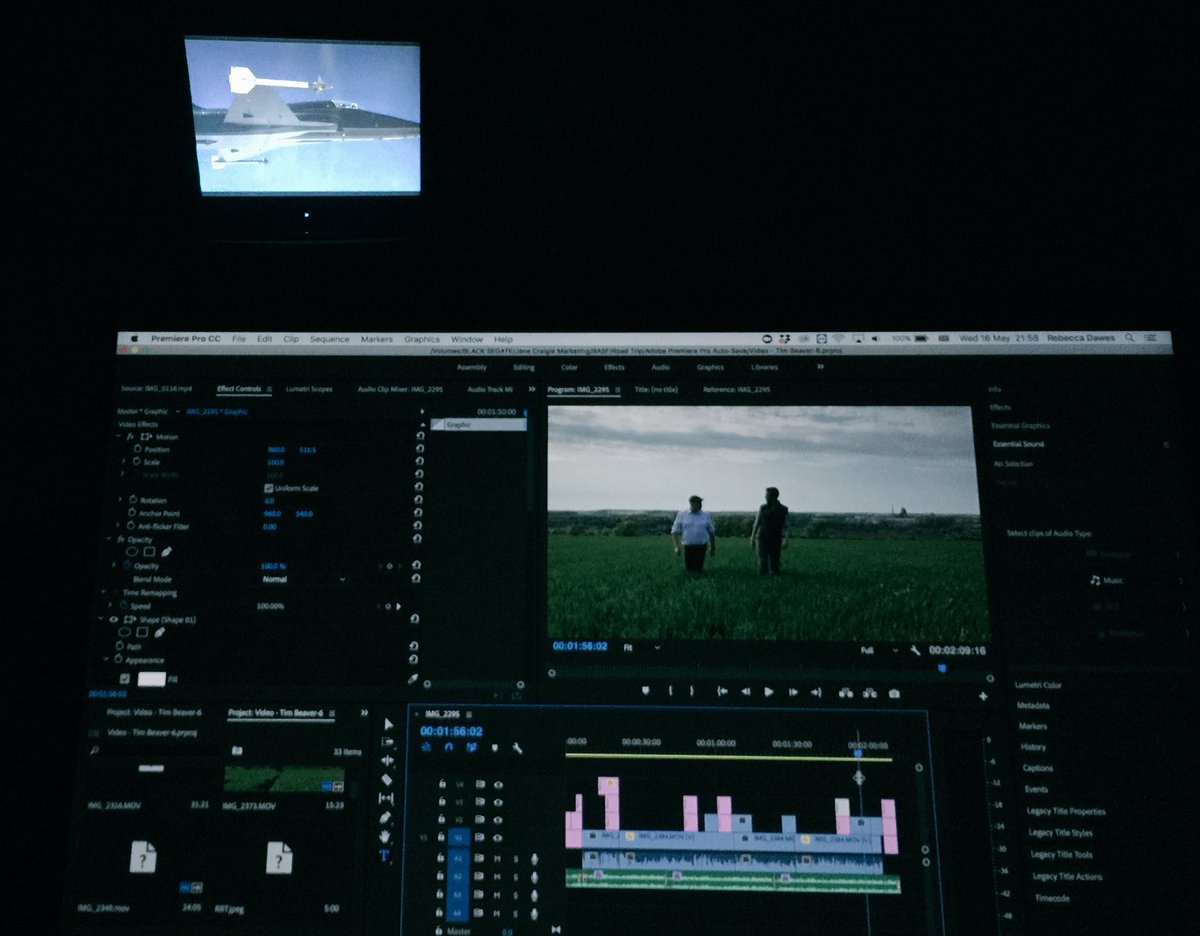Expand the Scale property
Image resolution: width=1200 pixels, height=936 pixels.
coord(124,462)
